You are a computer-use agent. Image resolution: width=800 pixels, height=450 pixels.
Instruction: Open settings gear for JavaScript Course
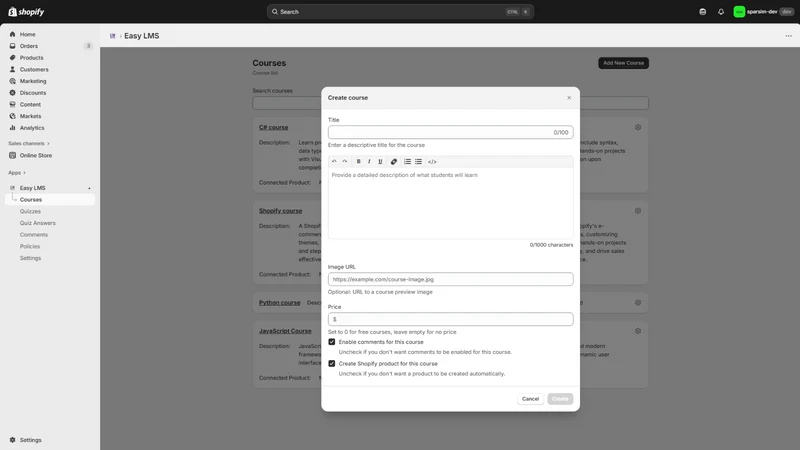point(638,331)
